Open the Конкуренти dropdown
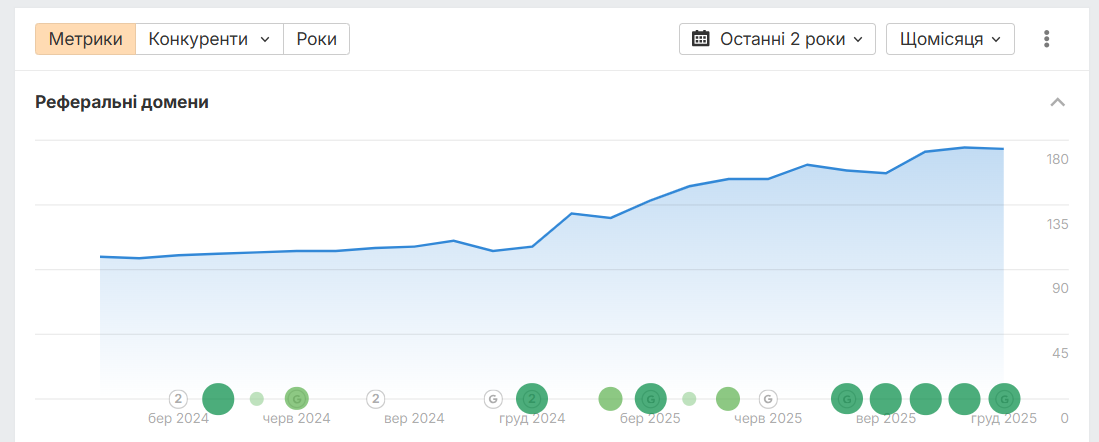This screenshot has width=1099, height=442. tap(210, 39)
